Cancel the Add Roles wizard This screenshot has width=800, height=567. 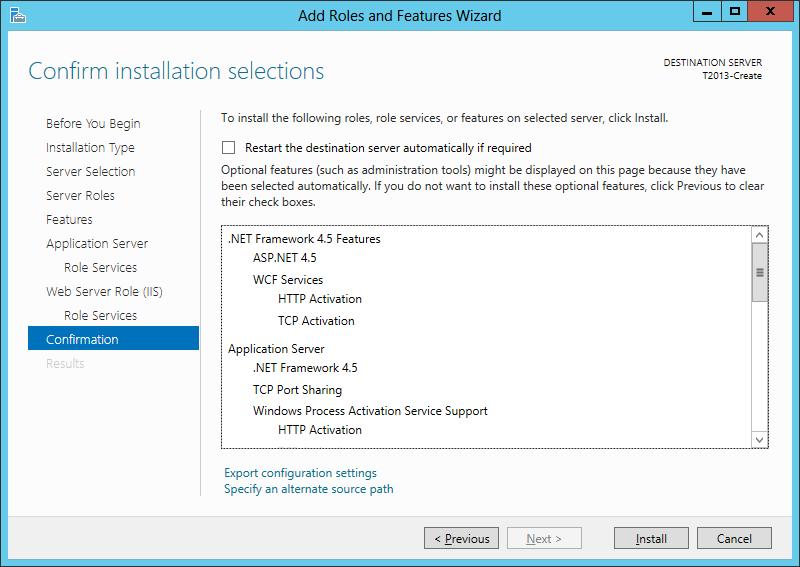(734, 539)
